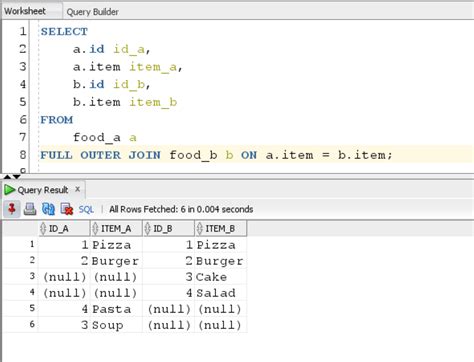This screenshot has height=362, width=474.
Task: Click the 'All Rows Fetched: 6' status text
Action: click(x=181, y=209)
